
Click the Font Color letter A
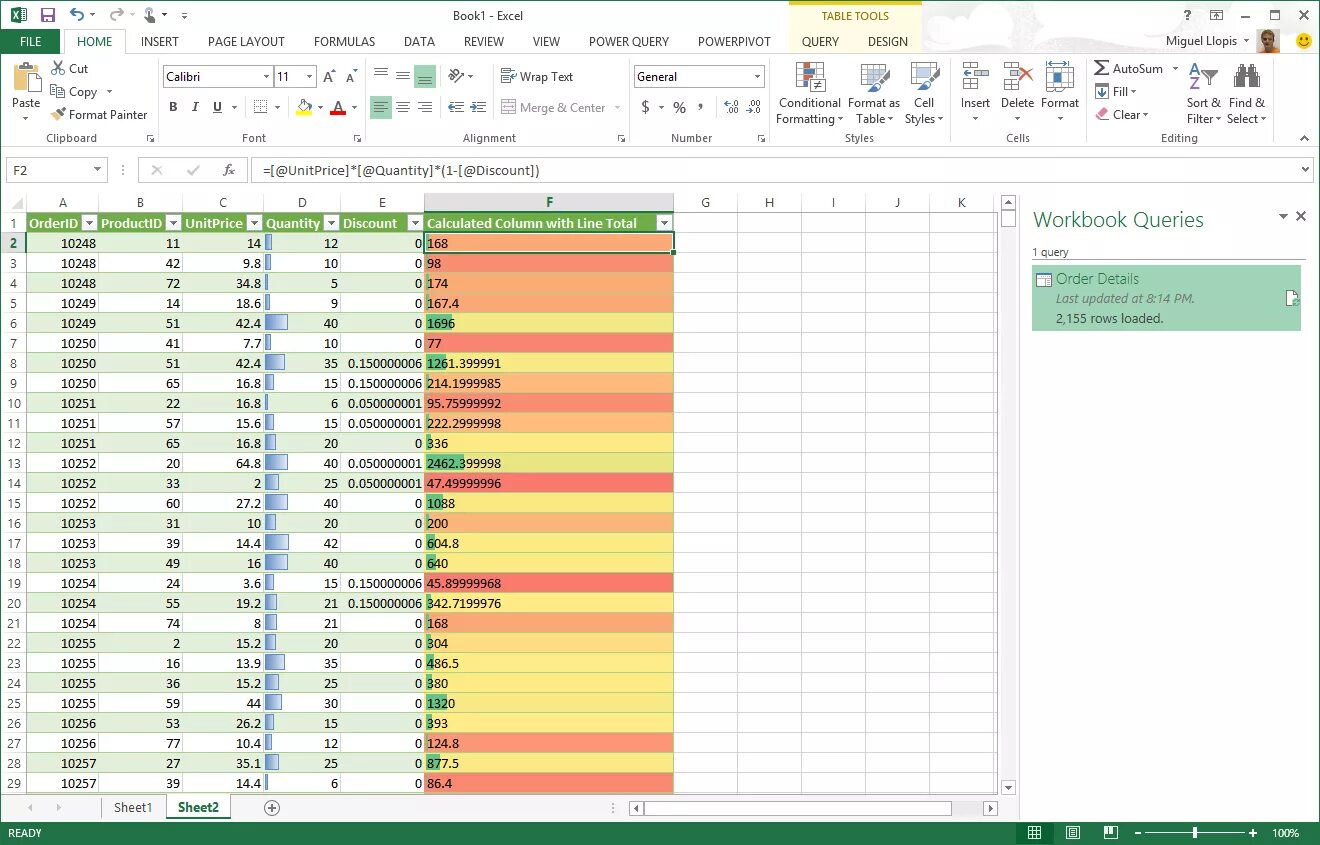pyautogui.click(x=338, y=107)
